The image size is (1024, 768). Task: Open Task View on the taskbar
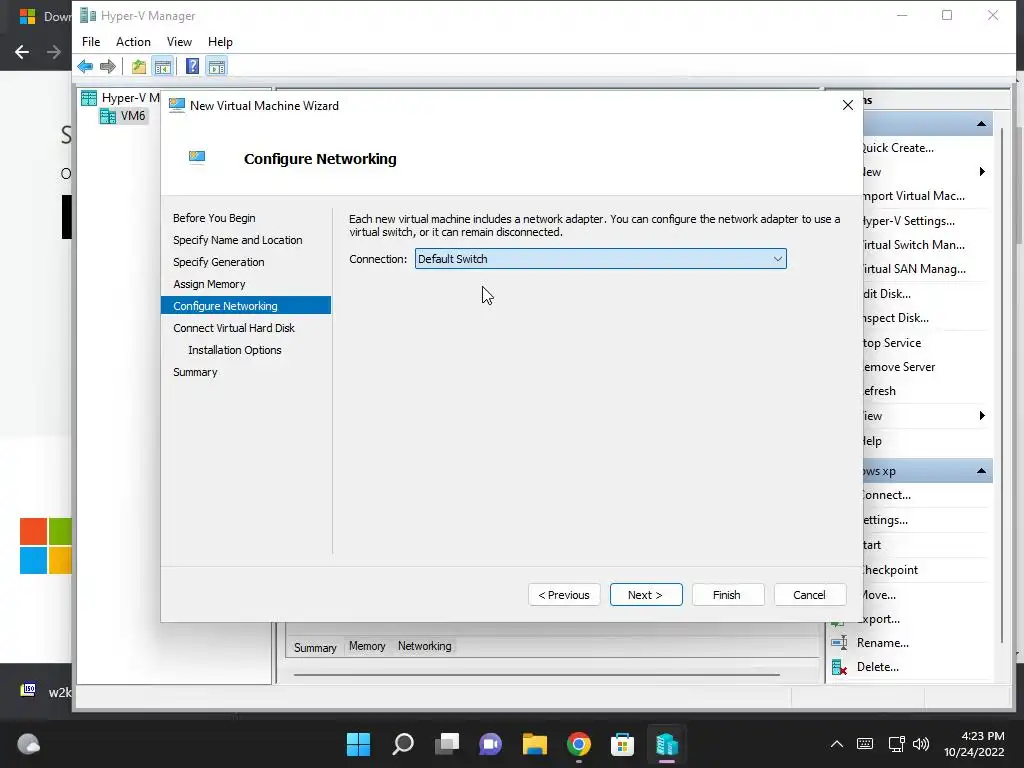(447, 744)
